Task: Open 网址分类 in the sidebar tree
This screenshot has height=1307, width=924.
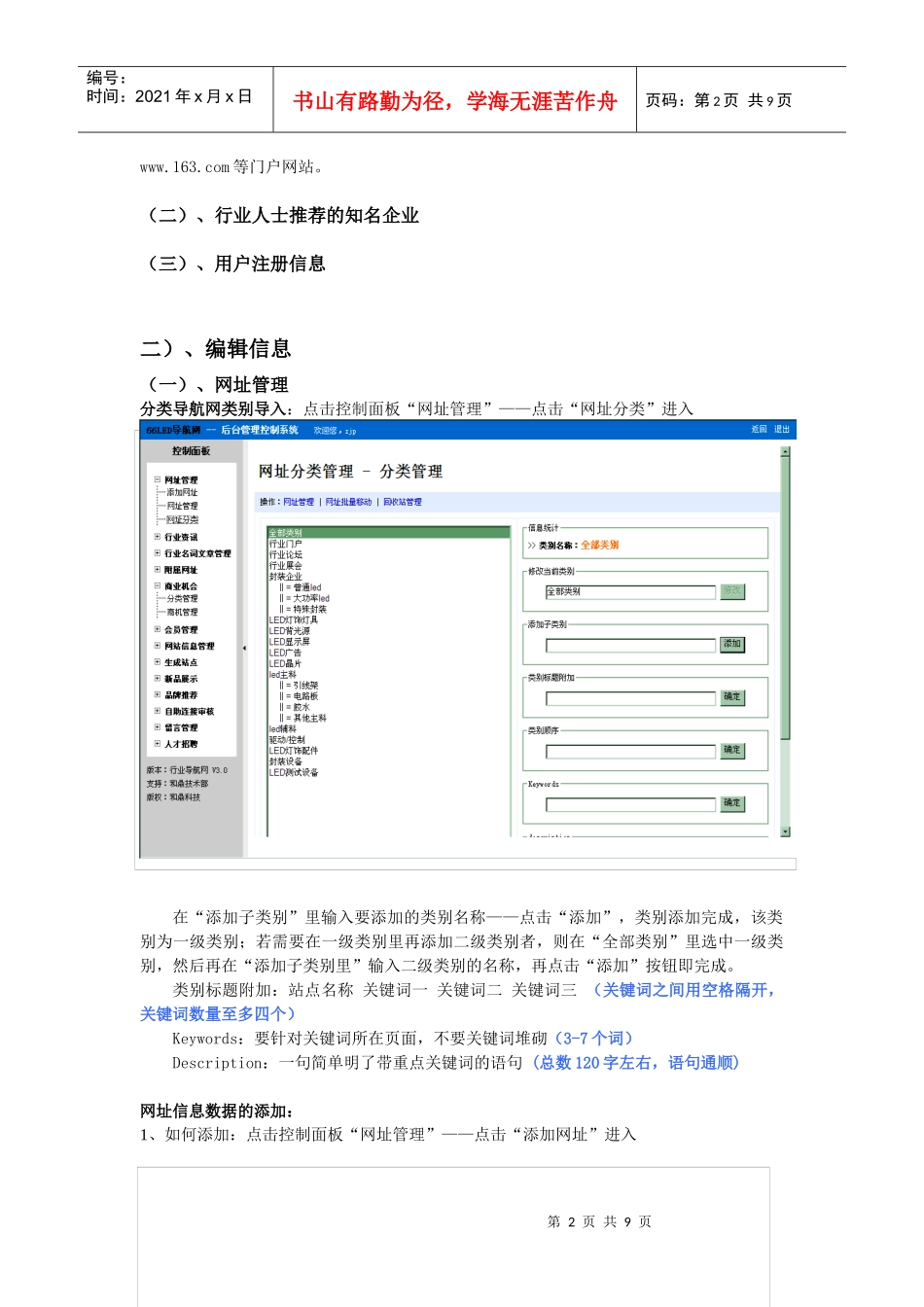Action: tap(182, 519)
